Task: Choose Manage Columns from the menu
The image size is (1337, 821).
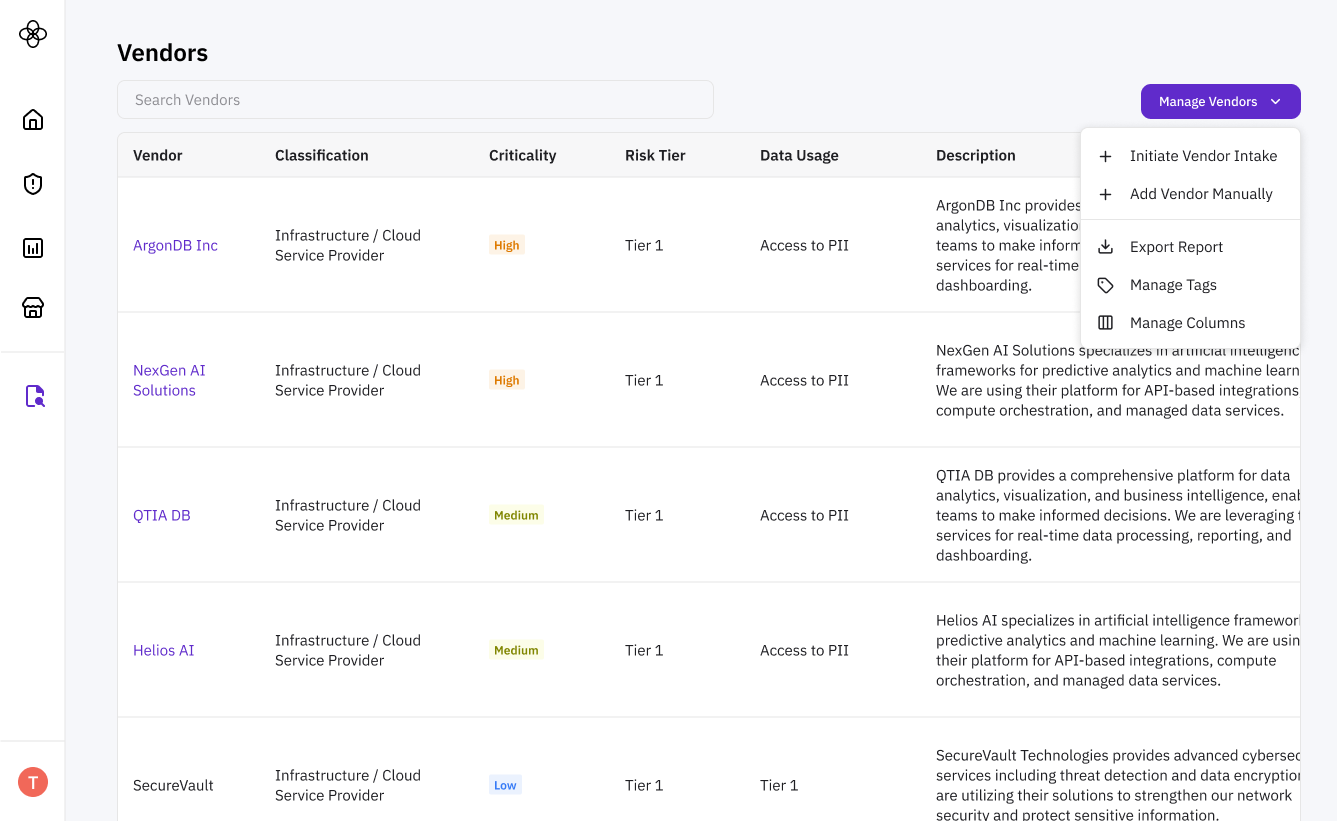Action: pyautogui.click(x=1187, y=323)
